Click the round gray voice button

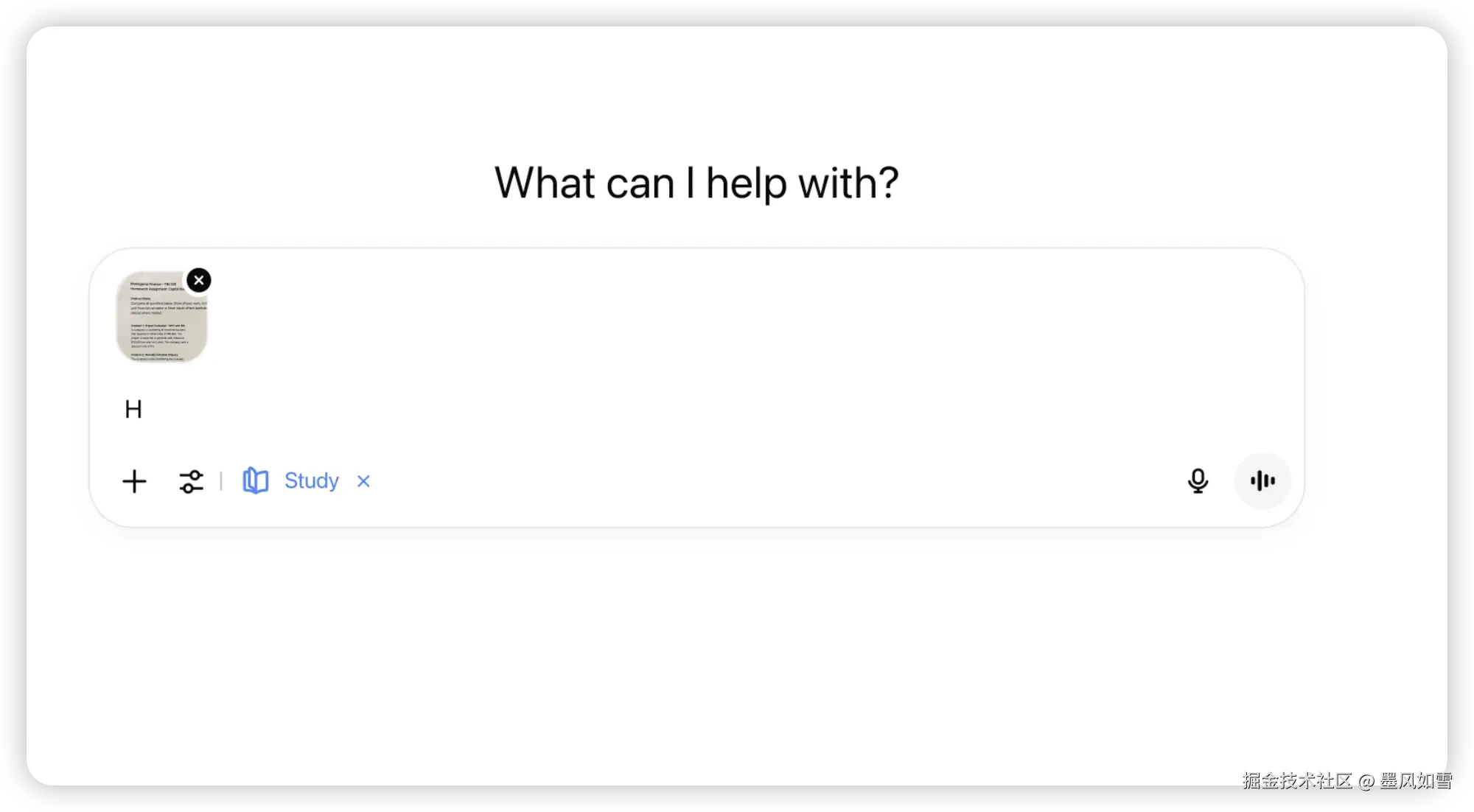pos(1262,481)
